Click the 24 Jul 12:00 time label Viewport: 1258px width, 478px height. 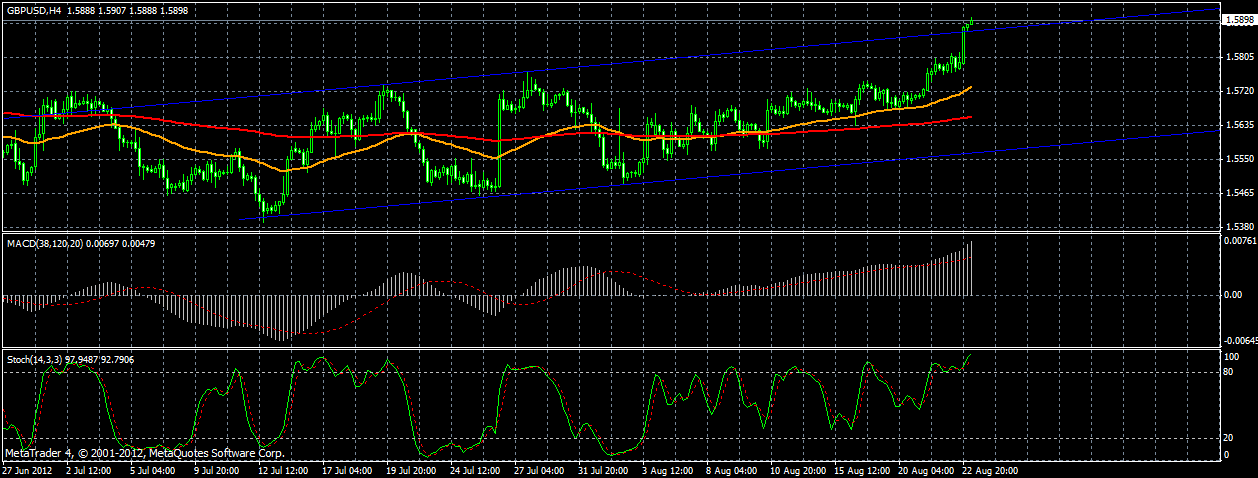[474, 468]
